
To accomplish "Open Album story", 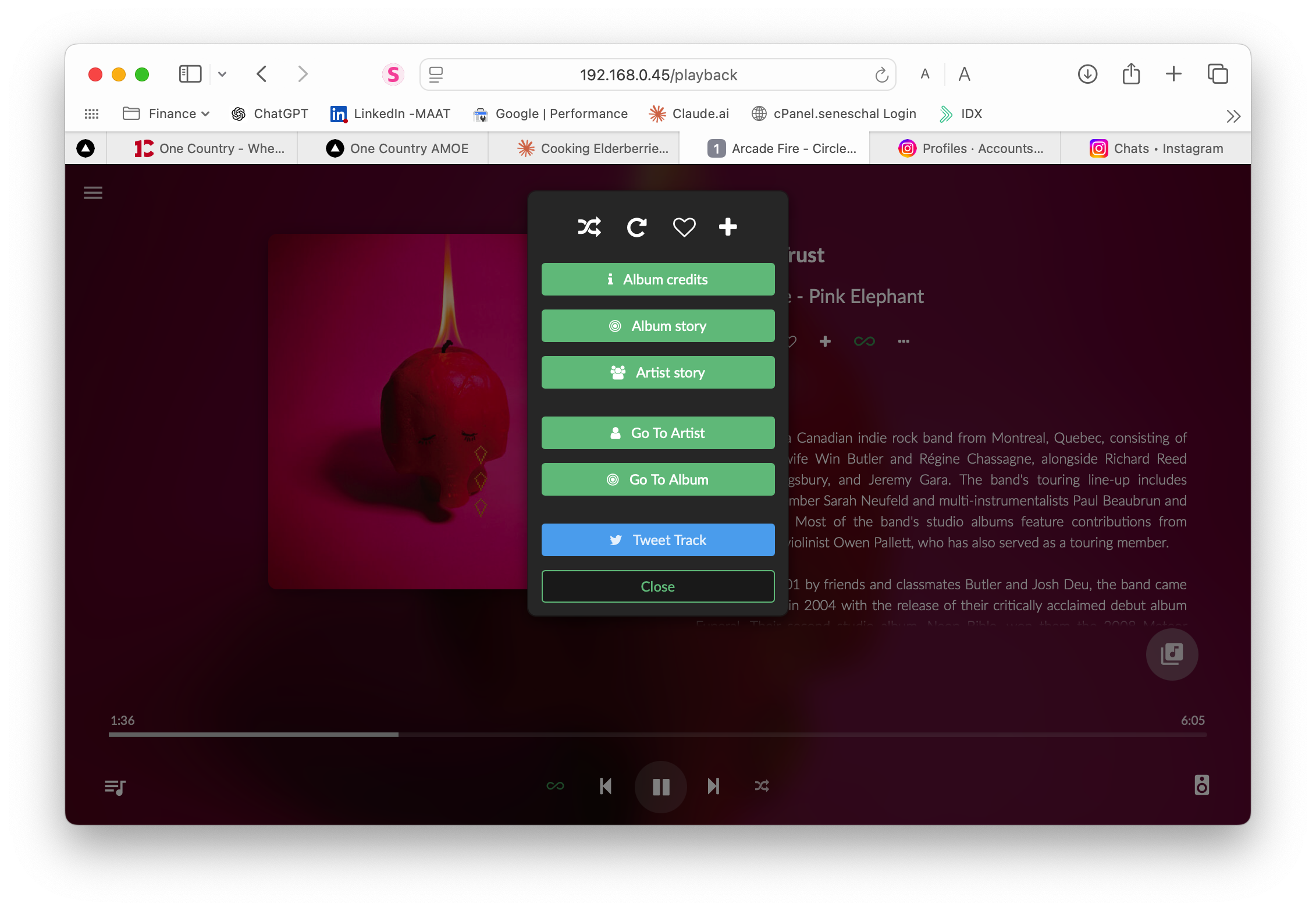I will point(658,326).
